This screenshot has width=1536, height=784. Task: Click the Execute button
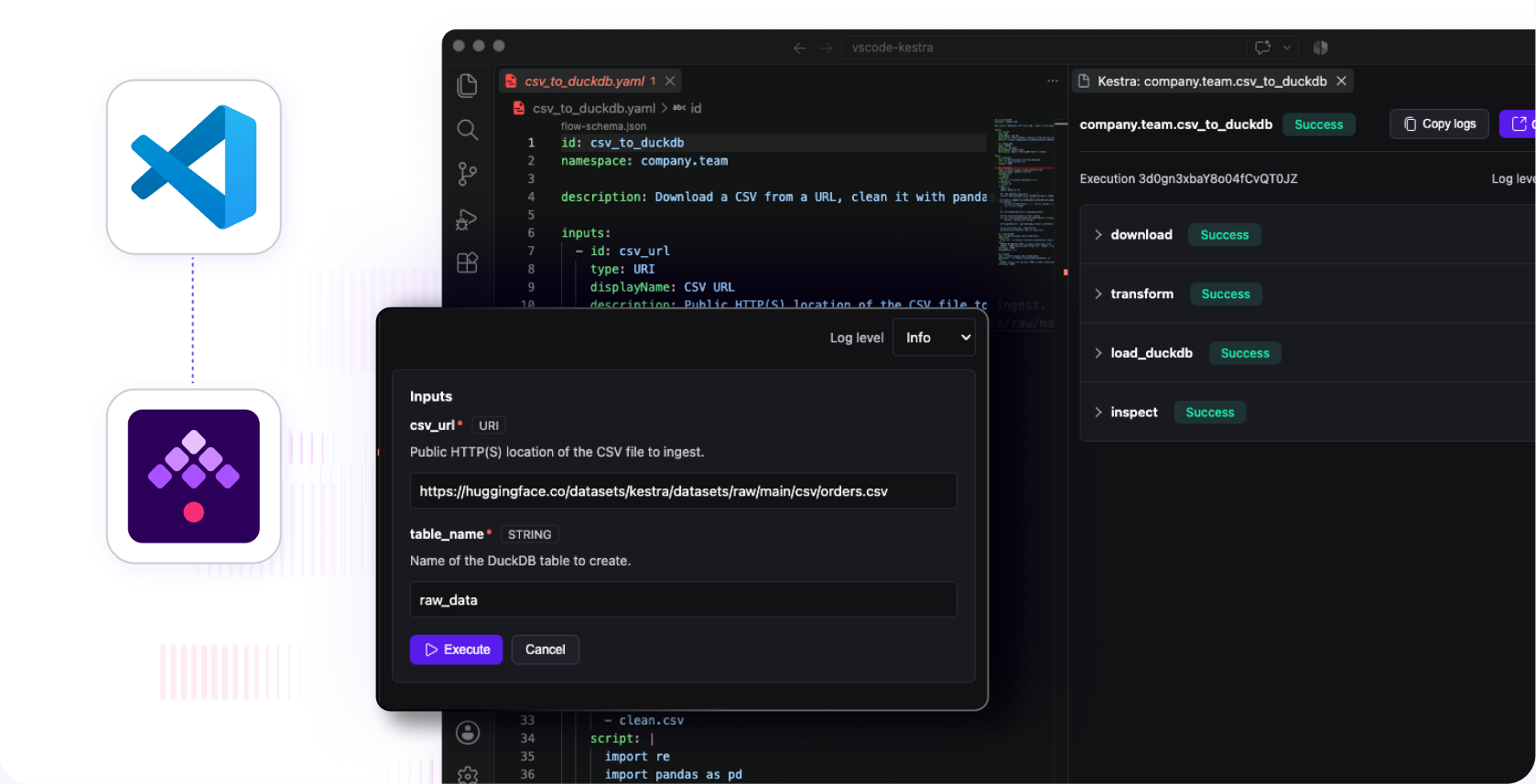click(456, 650)
